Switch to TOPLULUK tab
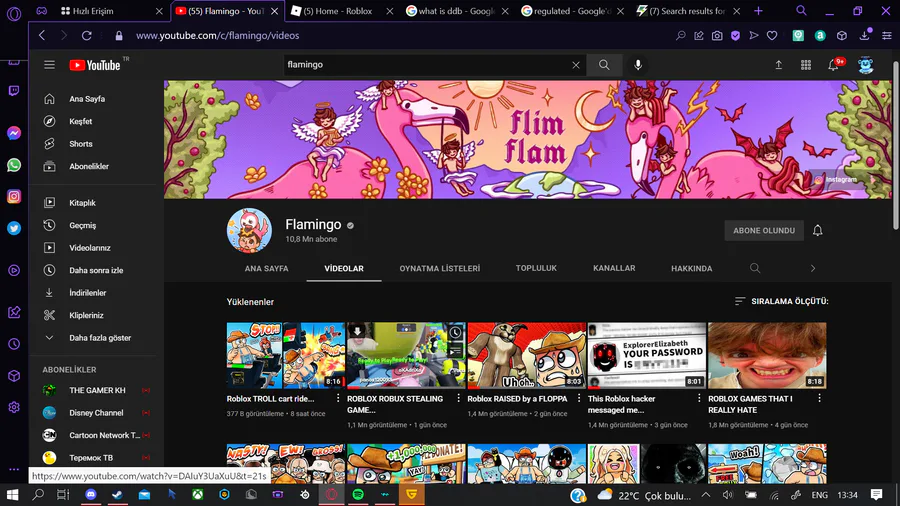Screen dimensions: 900x506 [x=536, y=268]
